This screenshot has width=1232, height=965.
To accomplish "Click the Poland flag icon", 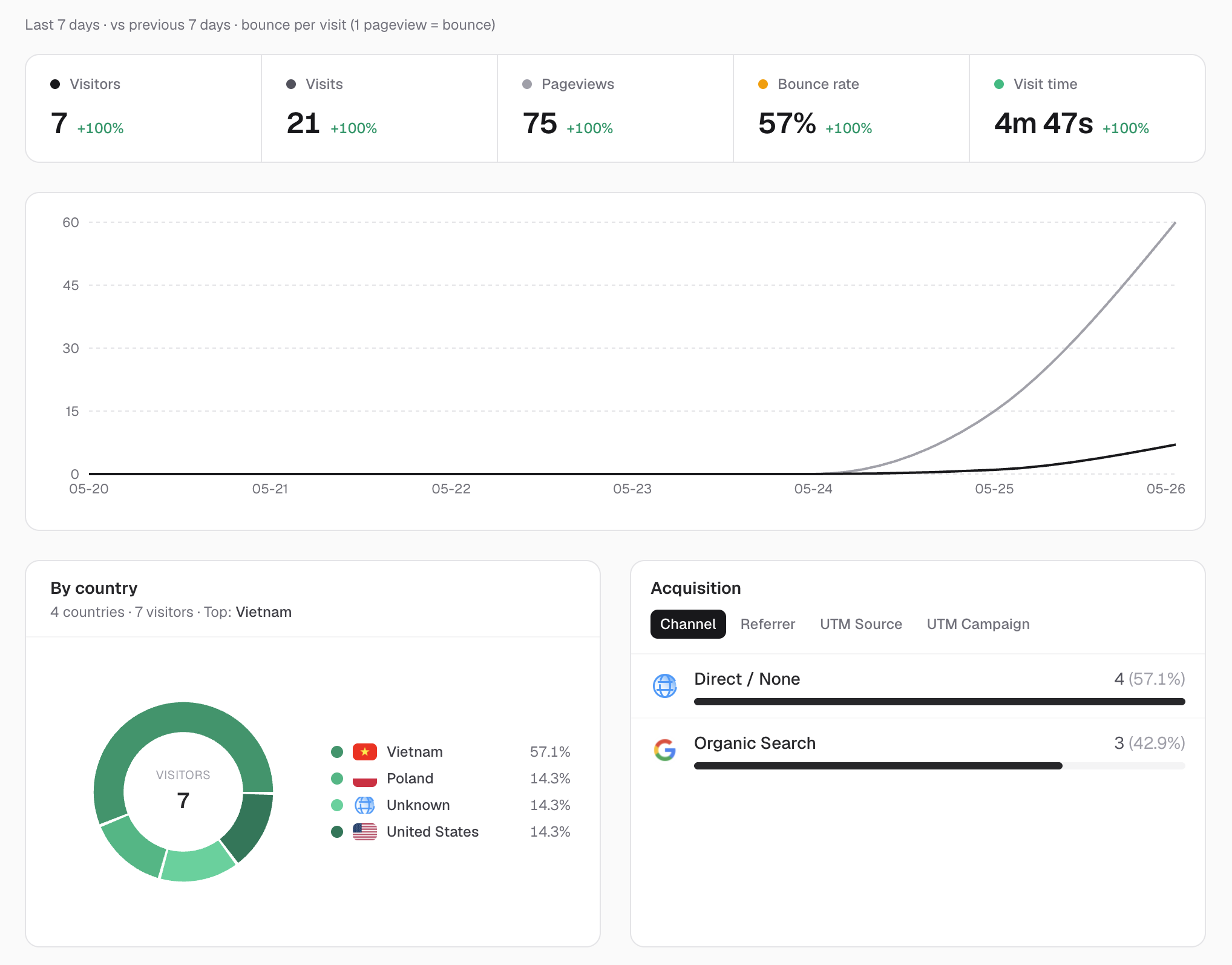I will click(365, 778).
